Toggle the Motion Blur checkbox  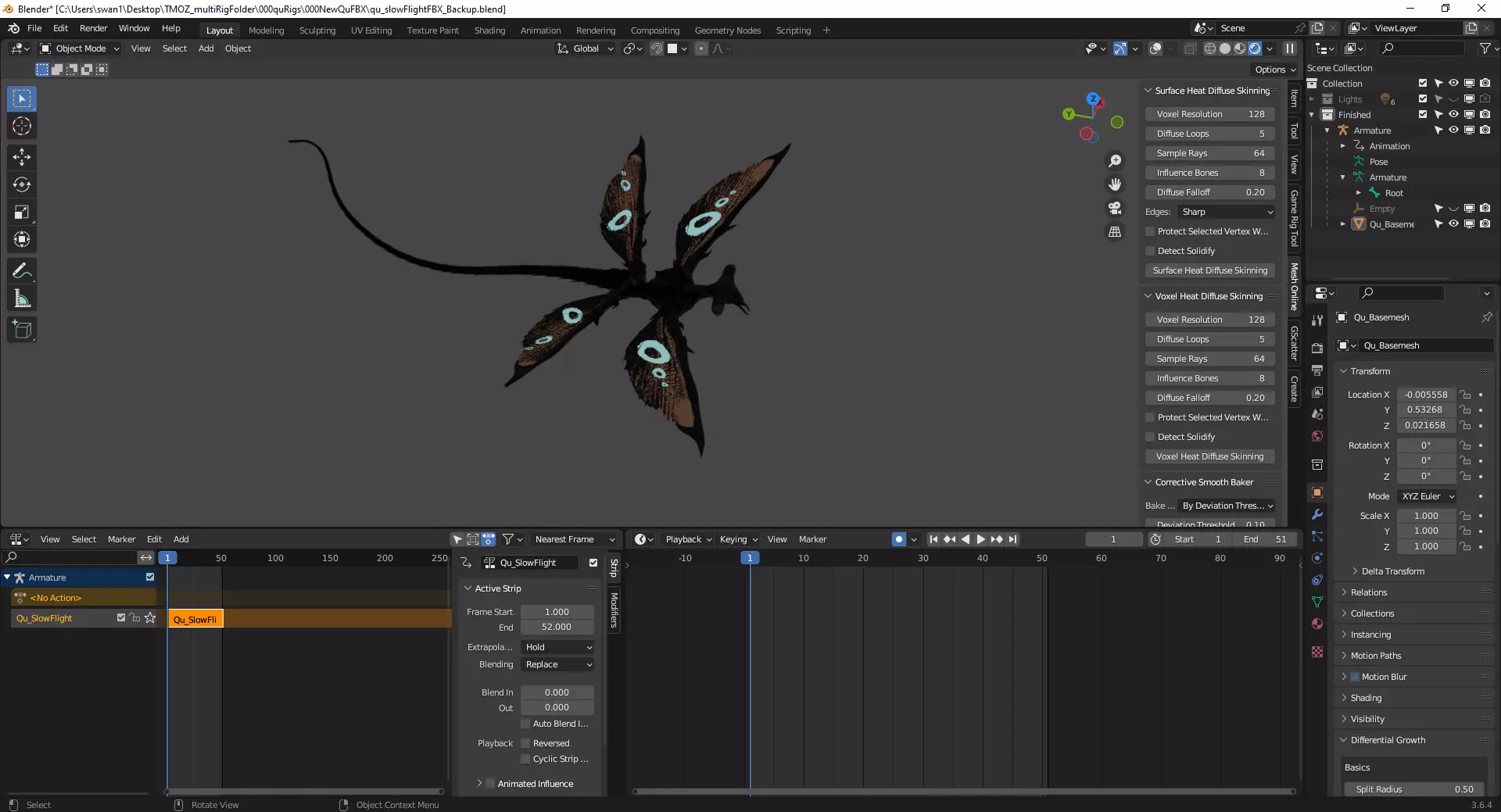(1355, 677)
